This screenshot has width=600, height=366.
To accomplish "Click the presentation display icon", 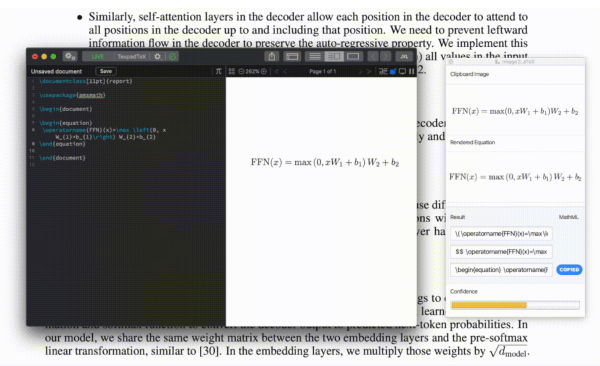I will tap(403, 71).
